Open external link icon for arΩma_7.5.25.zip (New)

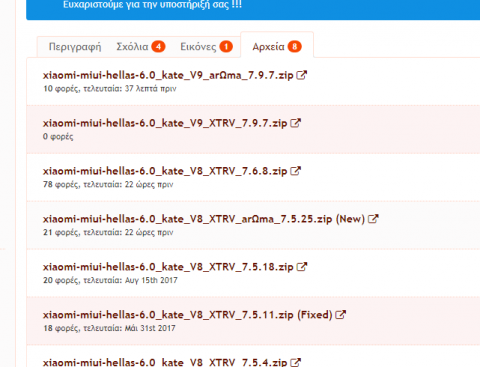click(x=373, y=219)
